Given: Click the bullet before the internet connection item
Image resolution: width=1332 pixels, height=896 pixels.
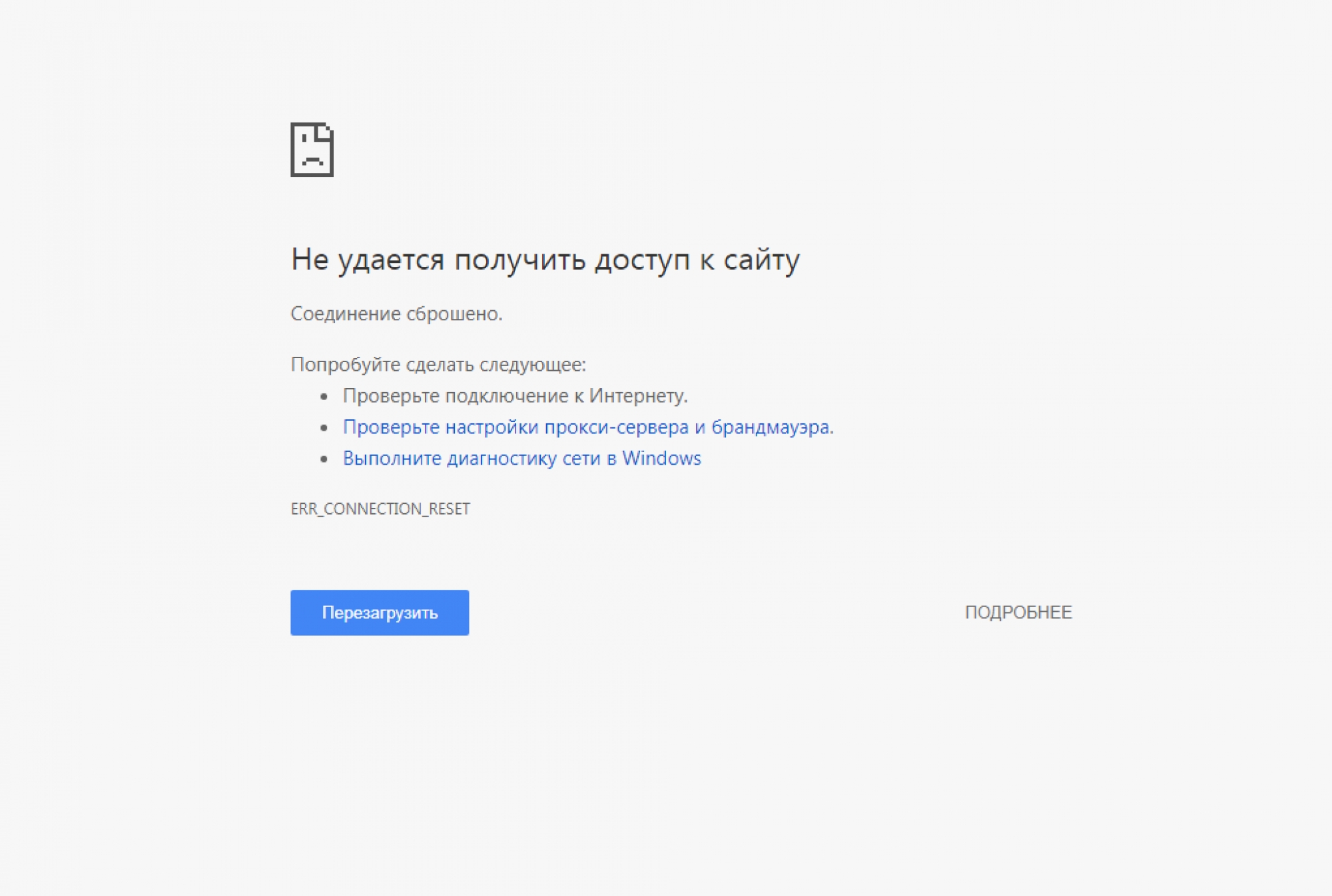Looking at the screenshot, I should [x=324, y=397].
